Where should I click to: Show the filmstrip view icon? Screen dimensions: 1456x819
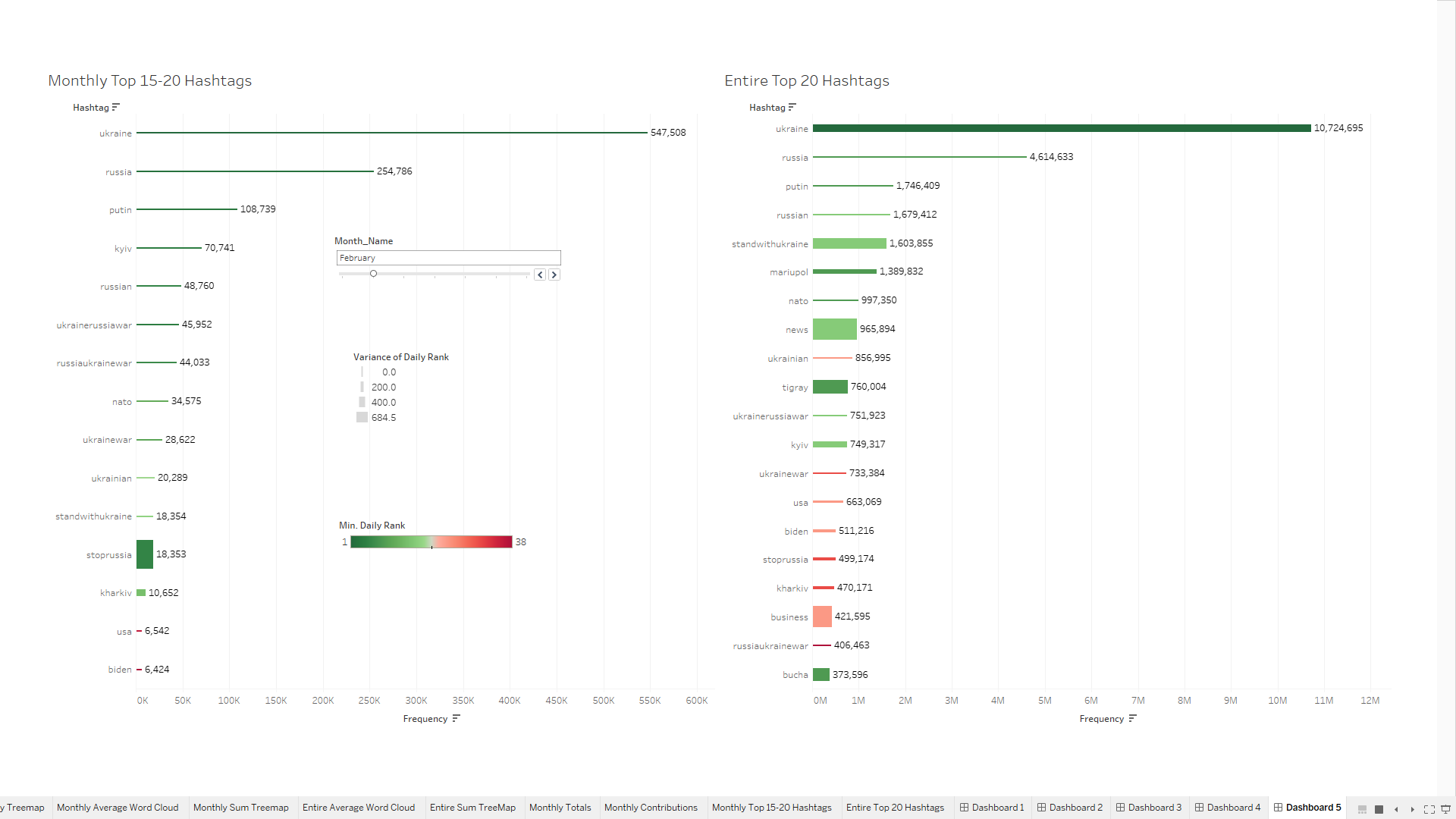point(1362,809)
